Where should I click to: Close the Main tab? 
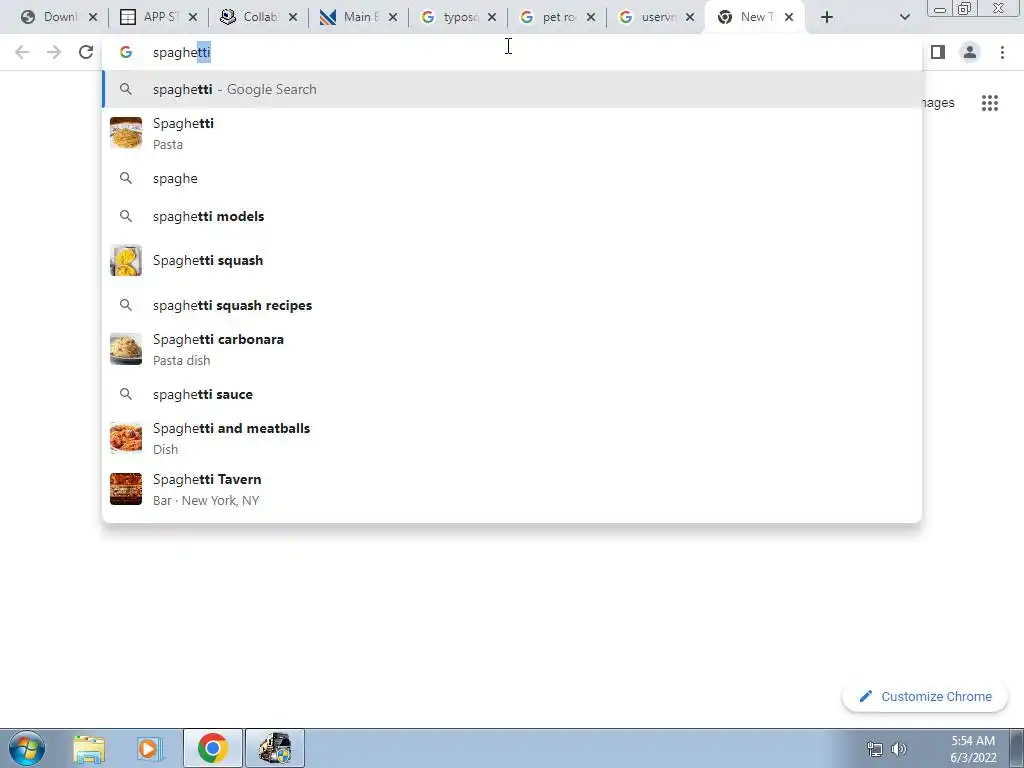tap(392, 17)
